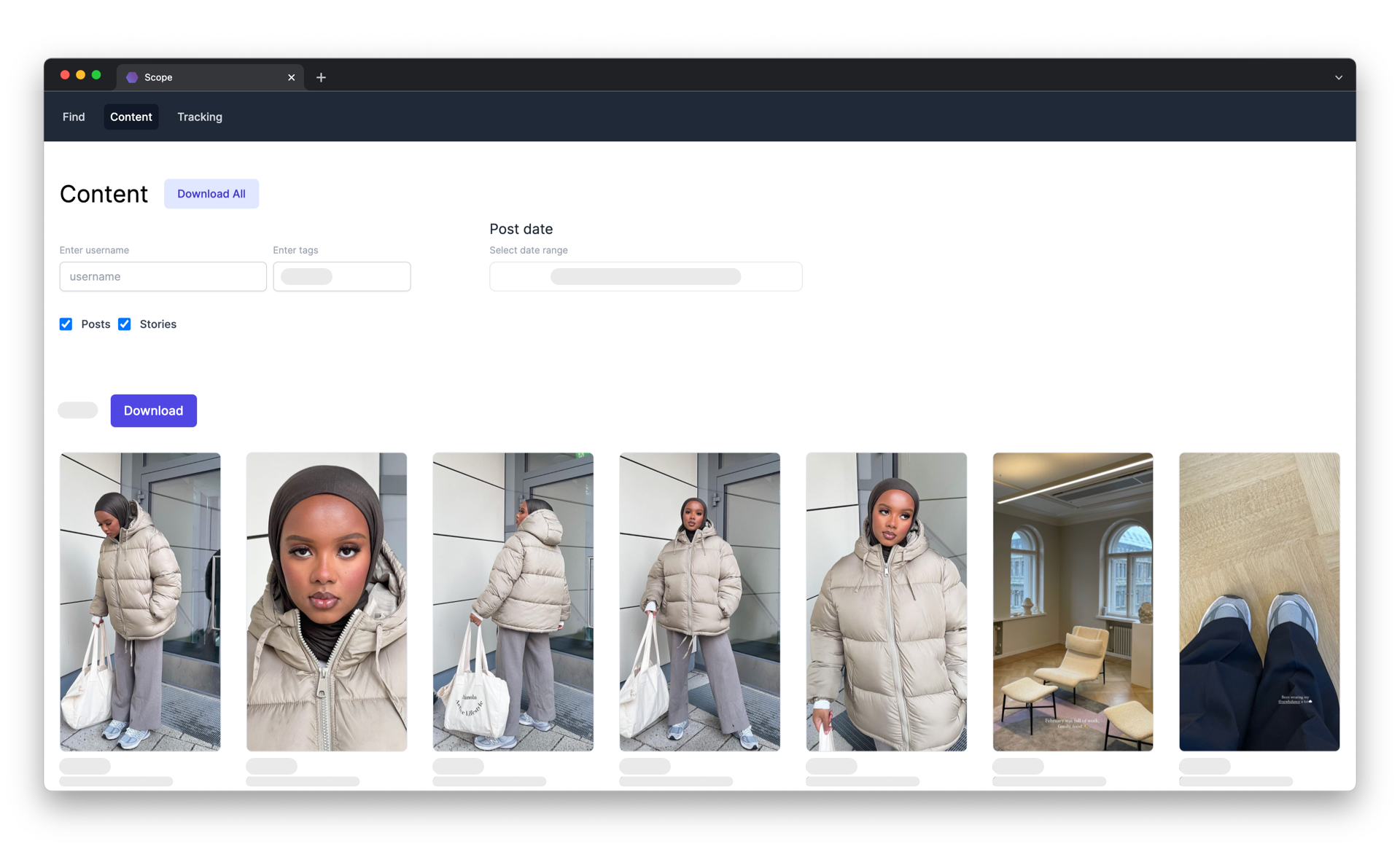The height and width of the screenshot is (849, 1400).
Task: Click the red window close button
Action: tap(65, 75)
